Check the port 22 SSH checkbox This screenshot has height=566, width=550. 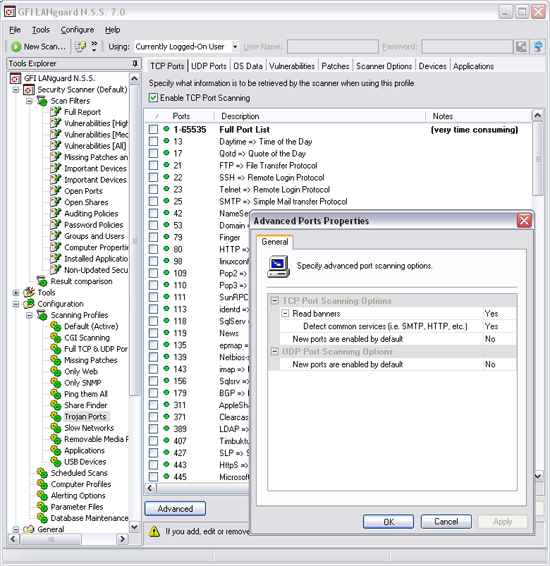pos(153,177)
